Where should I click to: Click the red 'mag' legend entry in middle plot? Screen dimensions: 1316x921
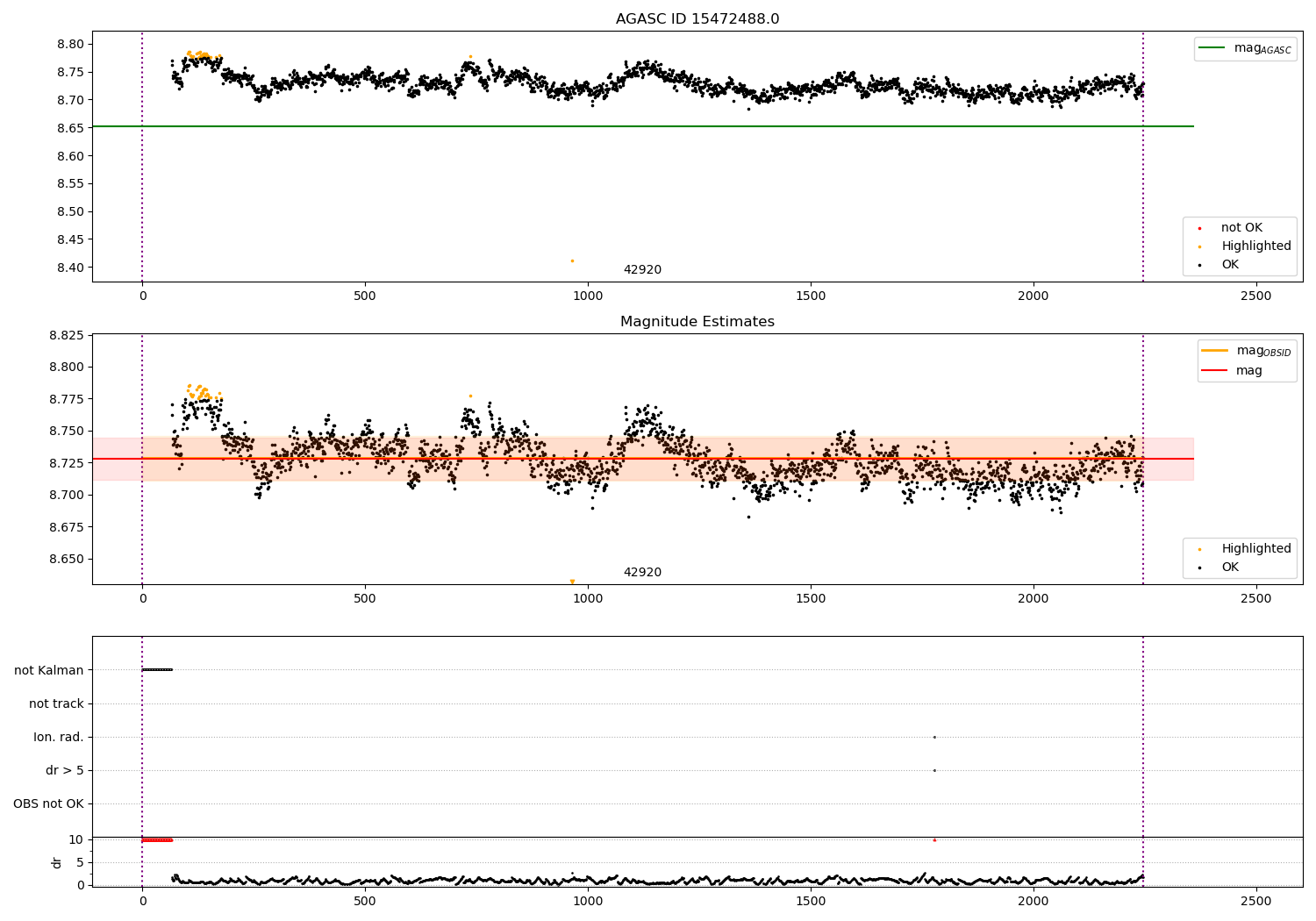1233,371
